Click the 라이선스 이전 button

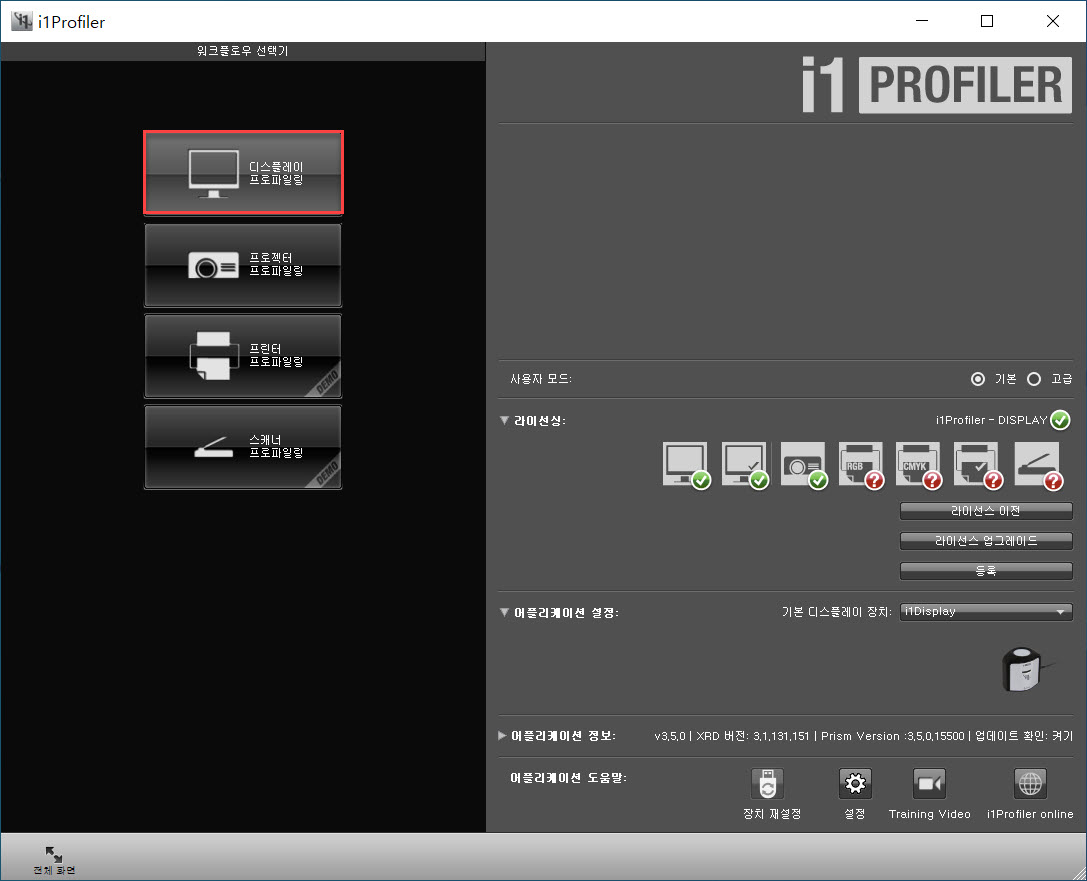[986, 511]
